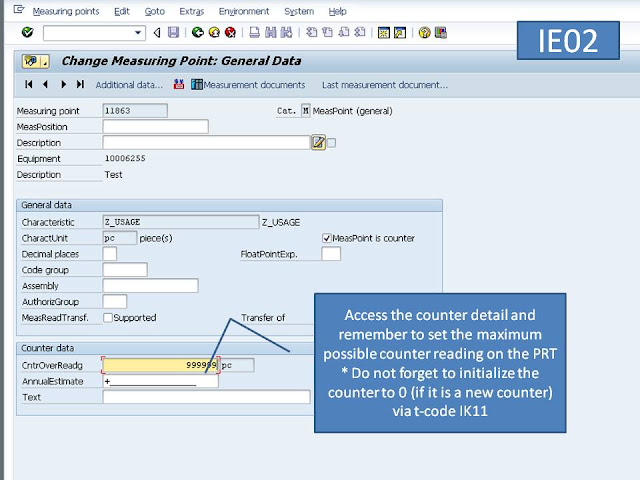Click the FloatPointExp. input field
This screenshot has height=480, width=640.
331,254
